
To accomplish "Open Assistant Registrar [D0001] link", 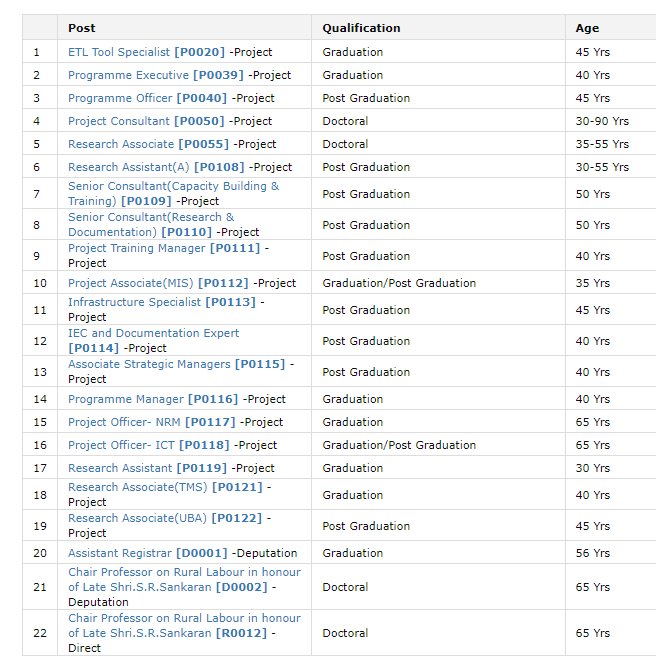I will click(x=148, y=553).
